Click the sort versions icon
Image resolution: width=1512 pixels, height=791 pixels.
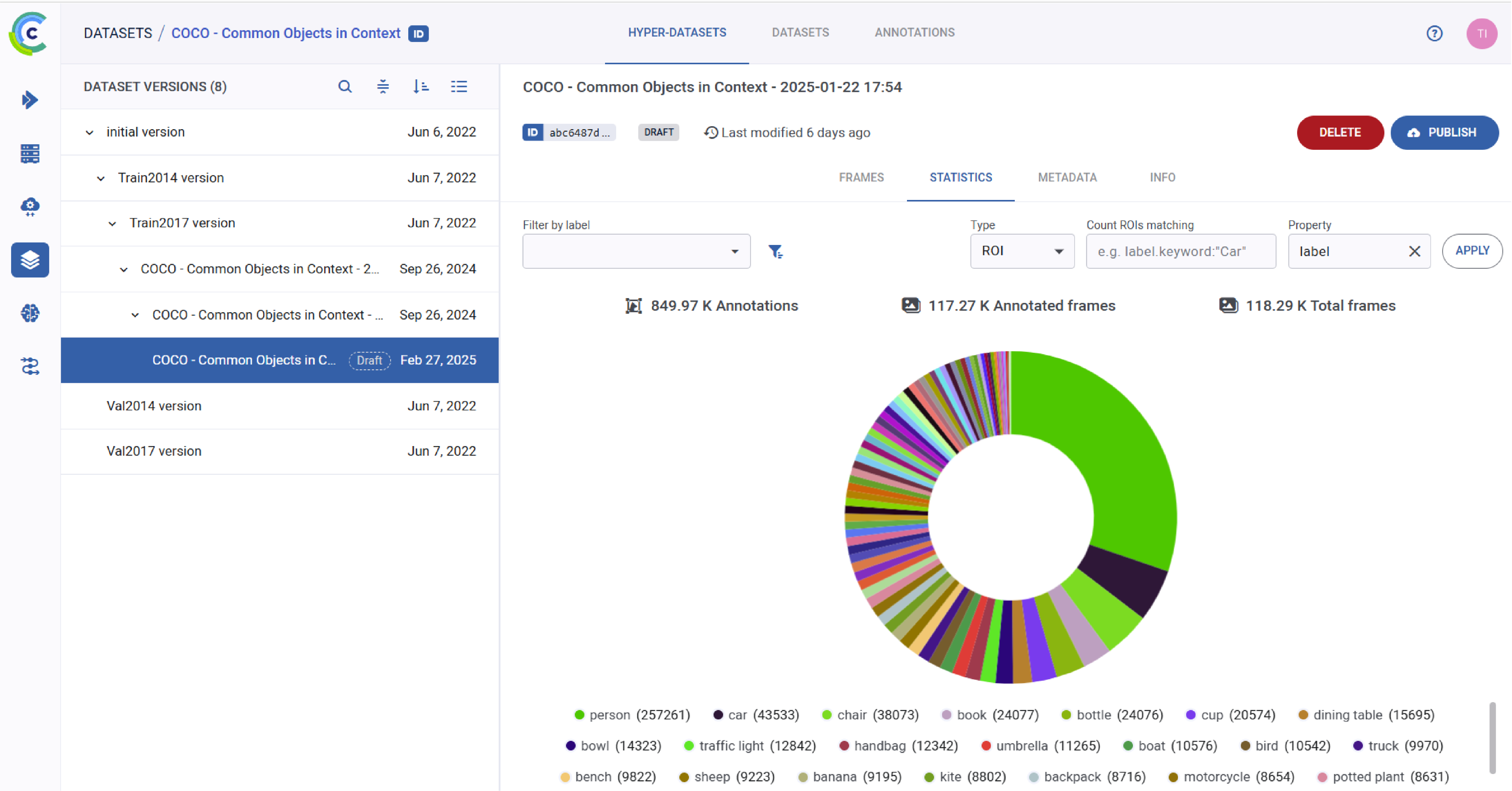click(421, 87)
